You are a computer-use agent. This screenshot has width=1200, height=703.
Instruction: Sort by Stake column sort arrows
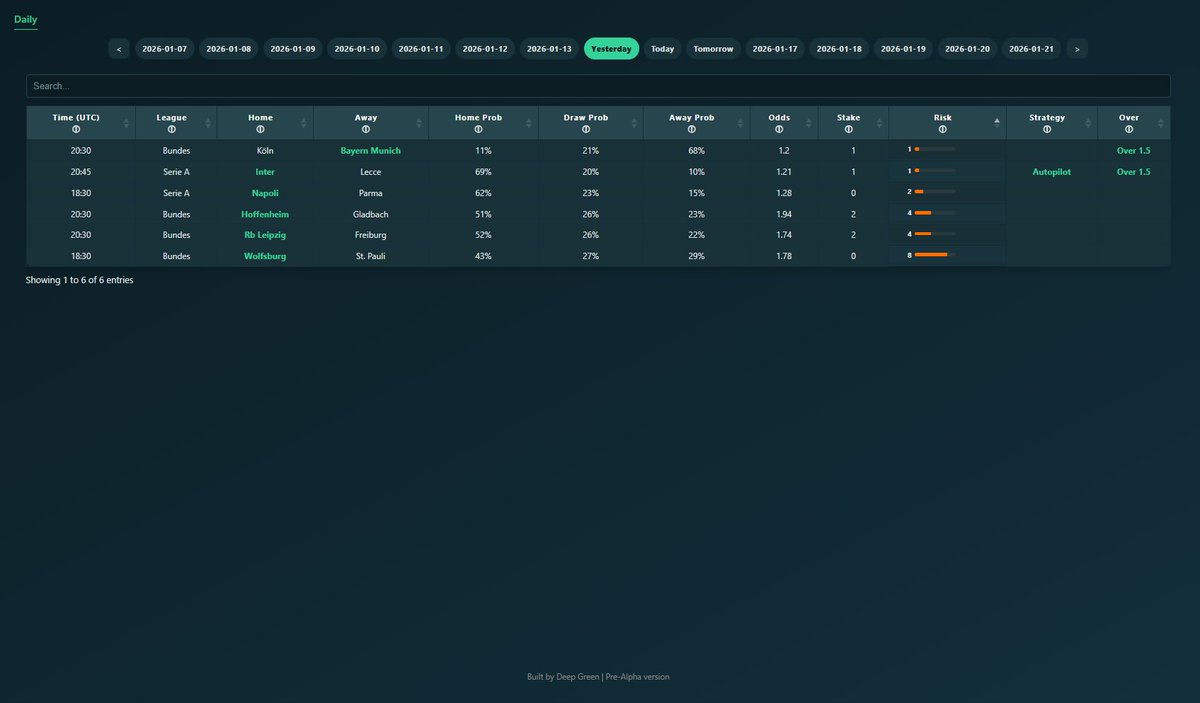click(x=878, y=123)
